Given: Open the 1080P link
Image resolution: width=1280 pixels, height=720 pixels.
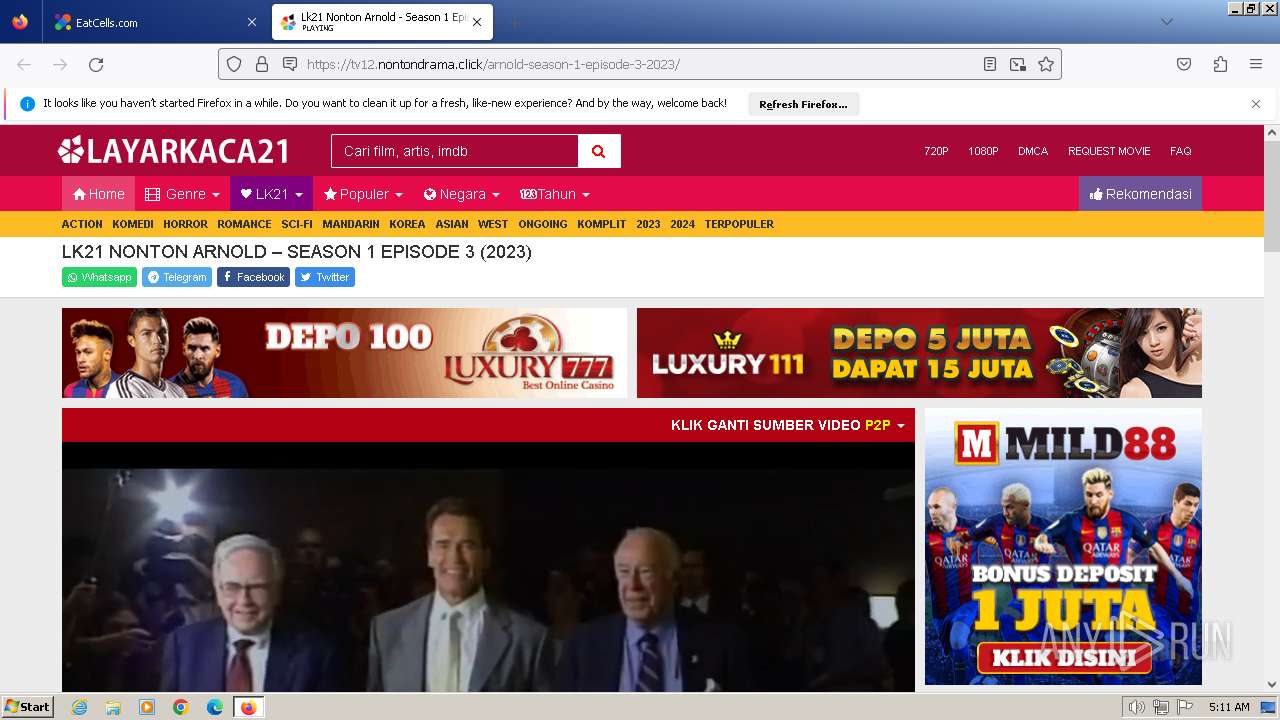Looking at the screenshot, I should click(x=983, y=151).
